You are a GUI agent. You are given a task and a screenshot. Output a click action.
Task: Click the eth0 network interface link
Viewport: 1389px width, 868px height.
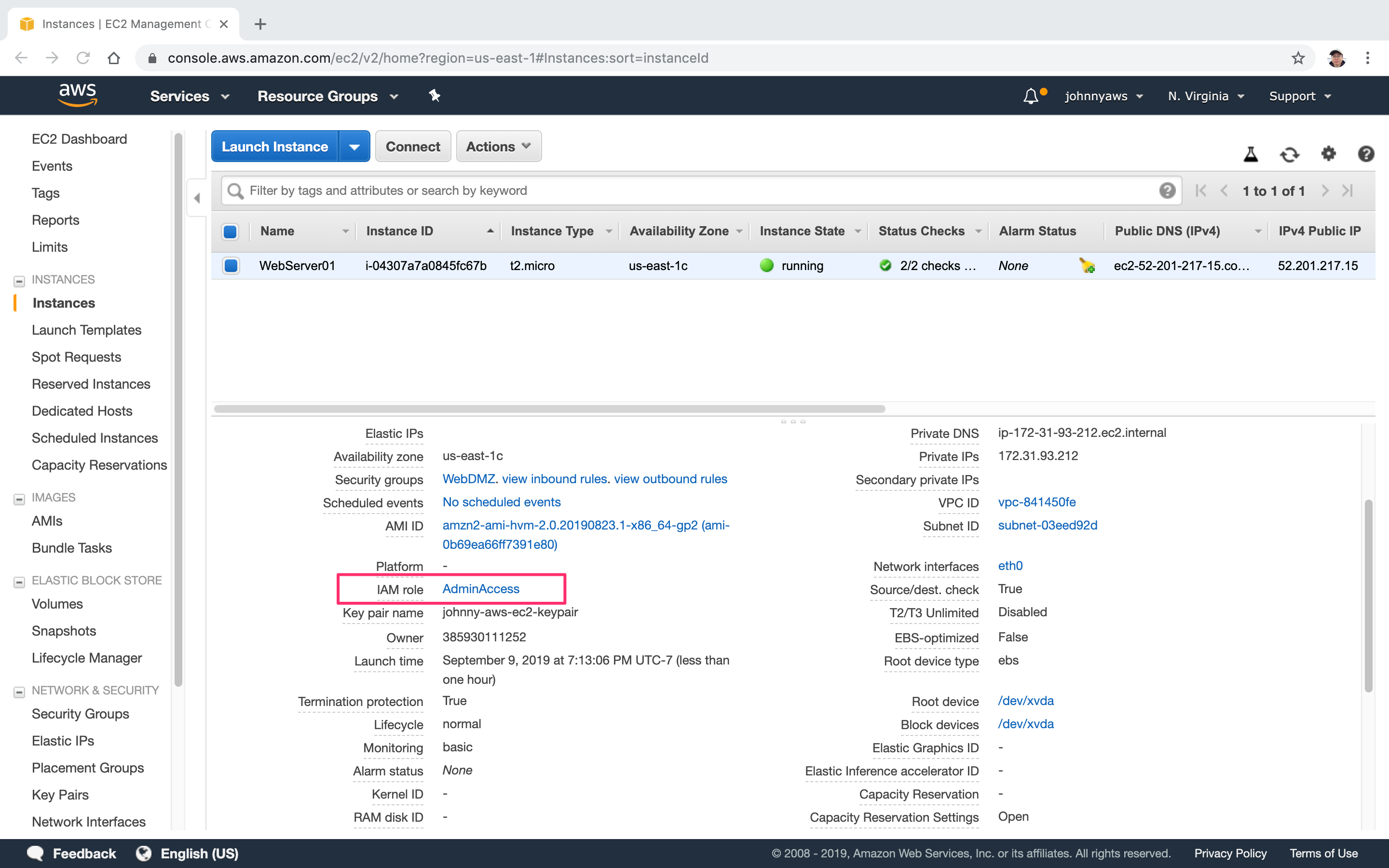(x=1010, y=566)
